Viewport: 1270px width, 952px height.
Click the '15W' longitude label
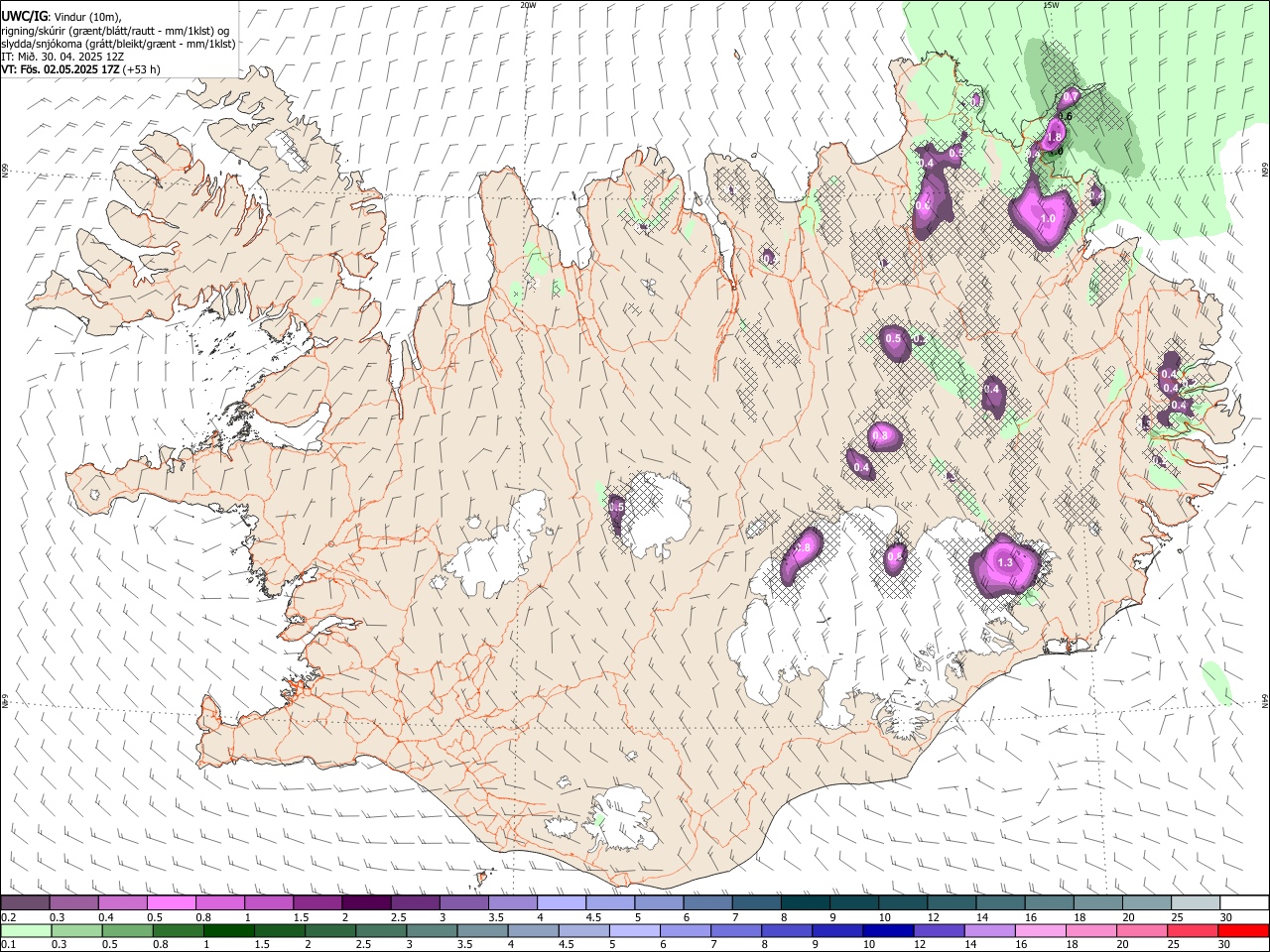click(x=1051, y=5)
